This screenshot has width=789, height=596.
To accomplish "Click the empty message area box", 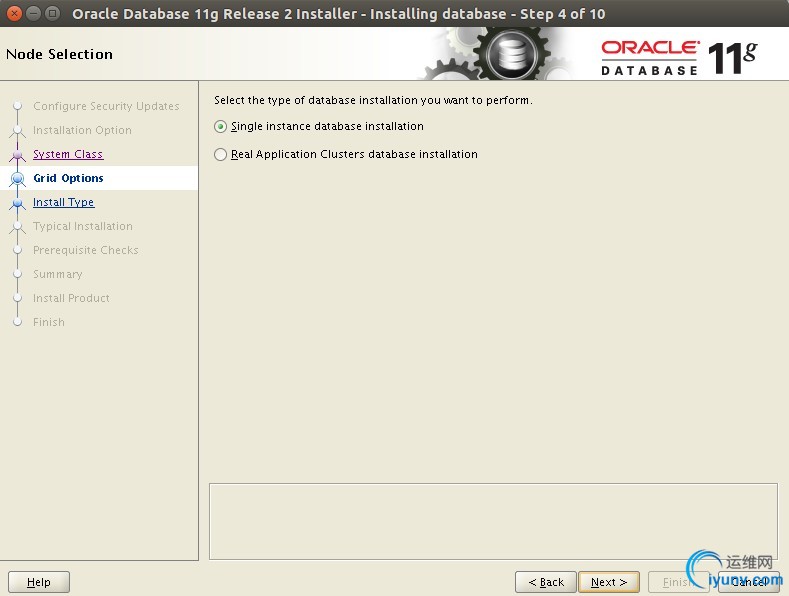I will (x=493, y=521).
